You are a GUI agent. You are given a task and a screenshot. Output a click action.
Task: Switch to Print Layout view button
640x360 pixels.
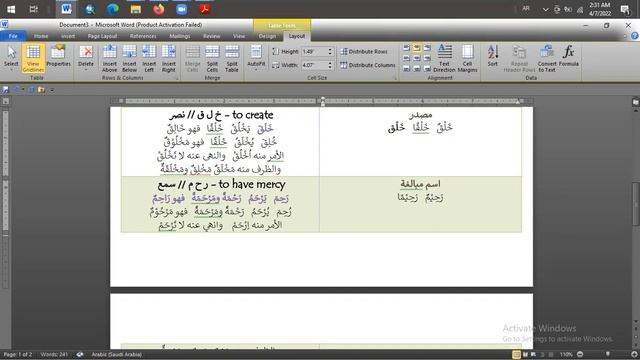click(x=516, y=354)
